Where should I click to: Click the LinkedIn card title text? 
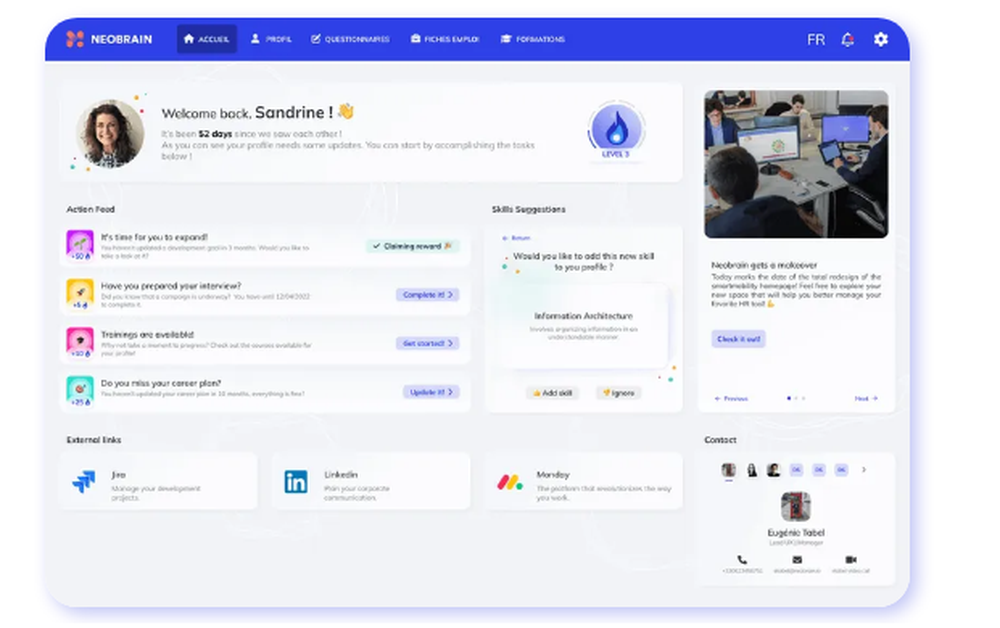341,474
